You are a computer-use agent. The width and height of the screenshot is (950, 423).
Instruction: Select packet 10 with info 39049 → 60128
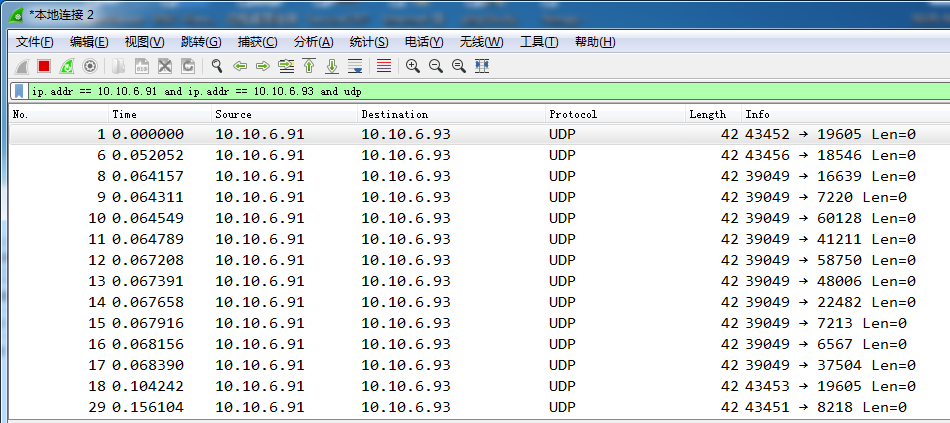[x=480, y=218]
